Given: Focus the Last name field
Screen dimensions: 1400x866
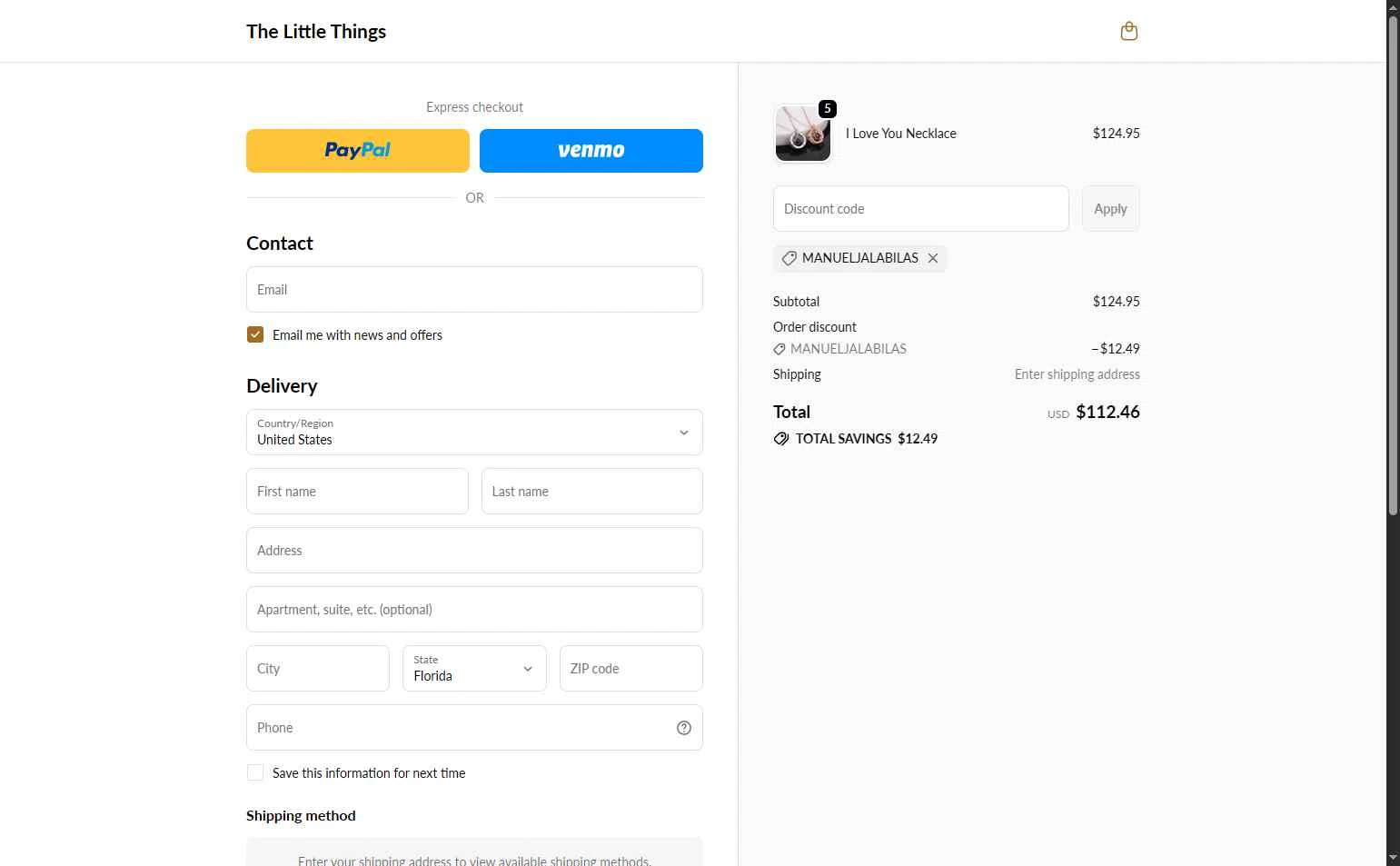Looking at the screenshot, I should (x=592, y=492).
